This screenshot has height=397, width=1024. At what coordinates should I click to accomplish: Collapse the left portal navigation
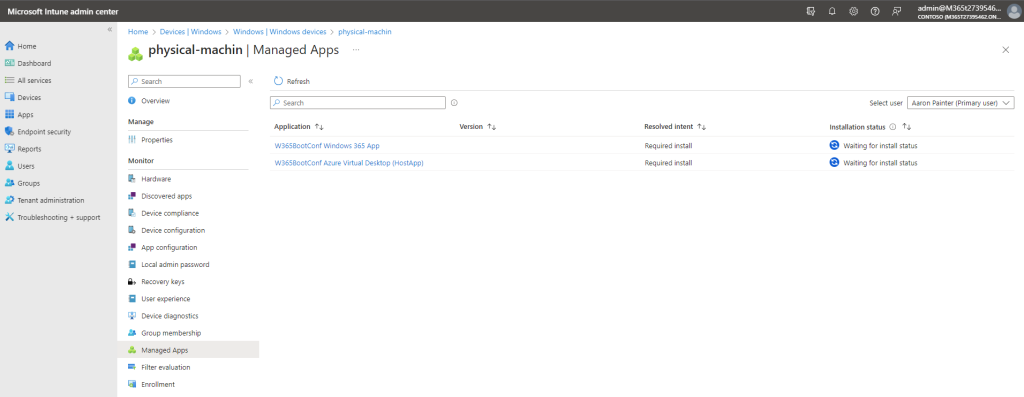pos(110,29)
